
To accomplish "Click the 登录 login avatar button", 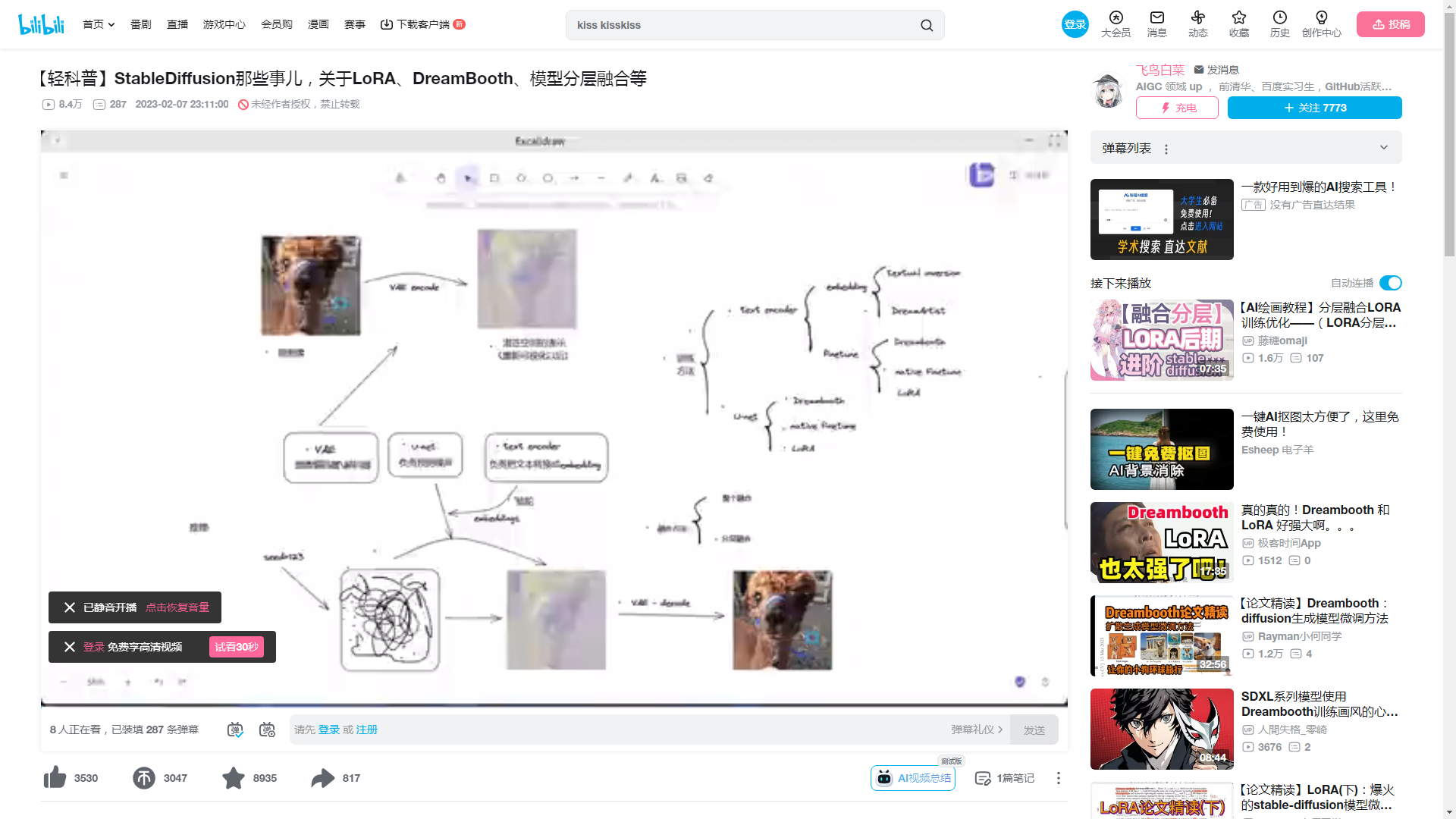I will click(x=1075, y=24).
